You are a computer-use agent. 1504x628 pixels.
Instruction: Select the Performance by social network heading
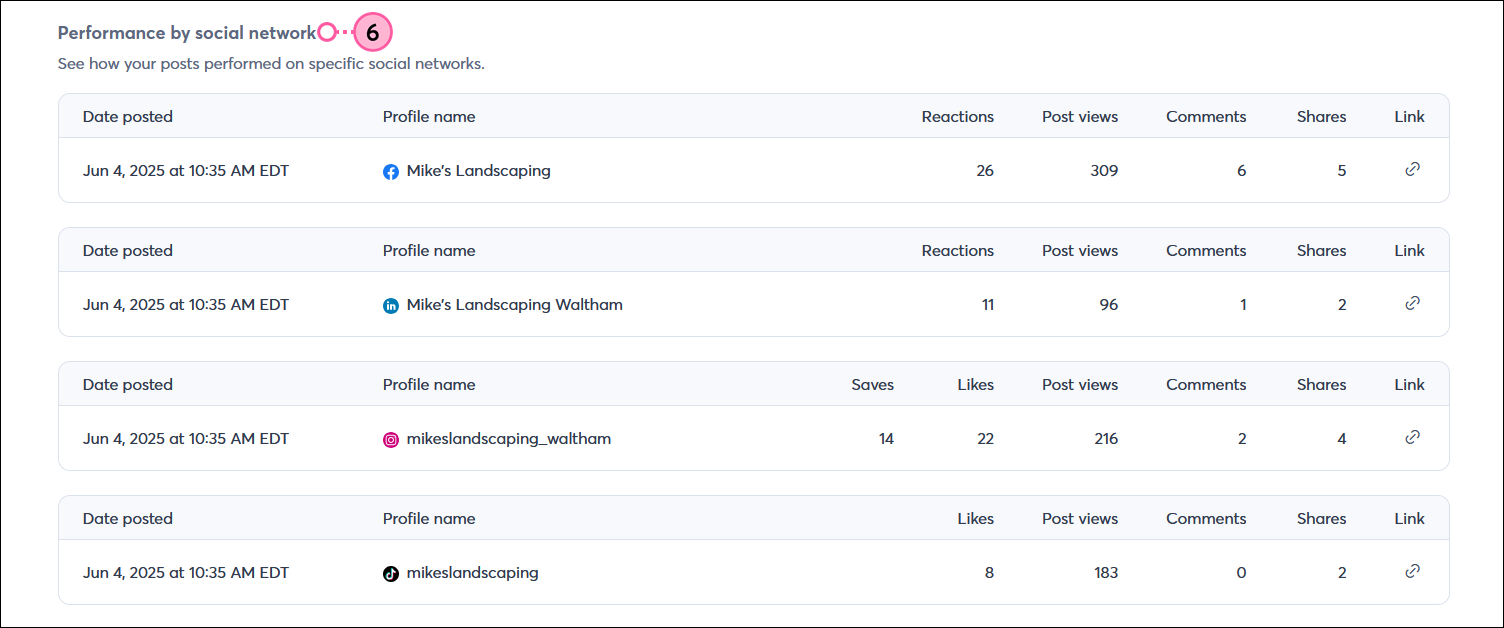pos(185,32)
